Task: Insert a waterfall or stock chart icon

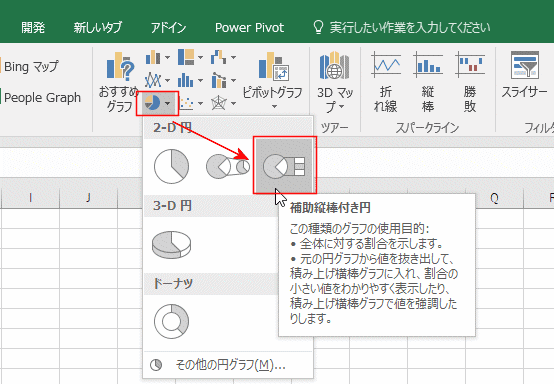Action: 219,57
